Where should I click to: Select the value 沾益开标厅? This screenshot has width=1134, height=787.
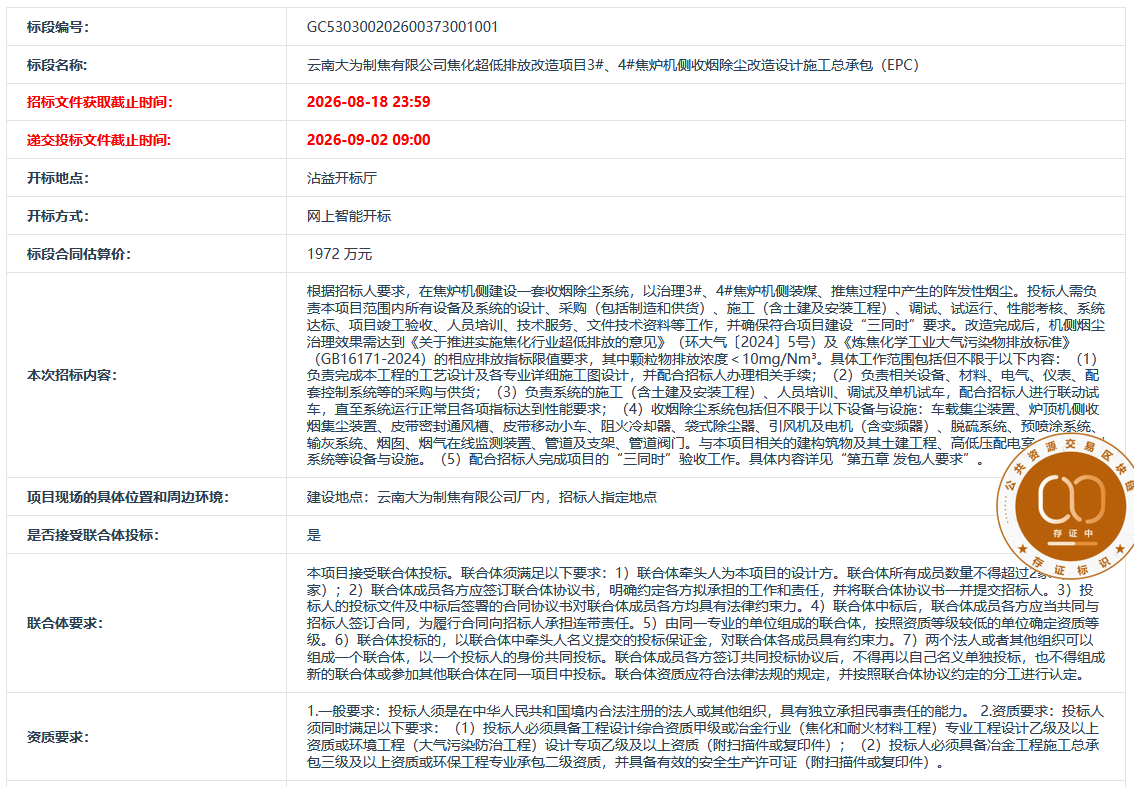[x=341, y=178]
